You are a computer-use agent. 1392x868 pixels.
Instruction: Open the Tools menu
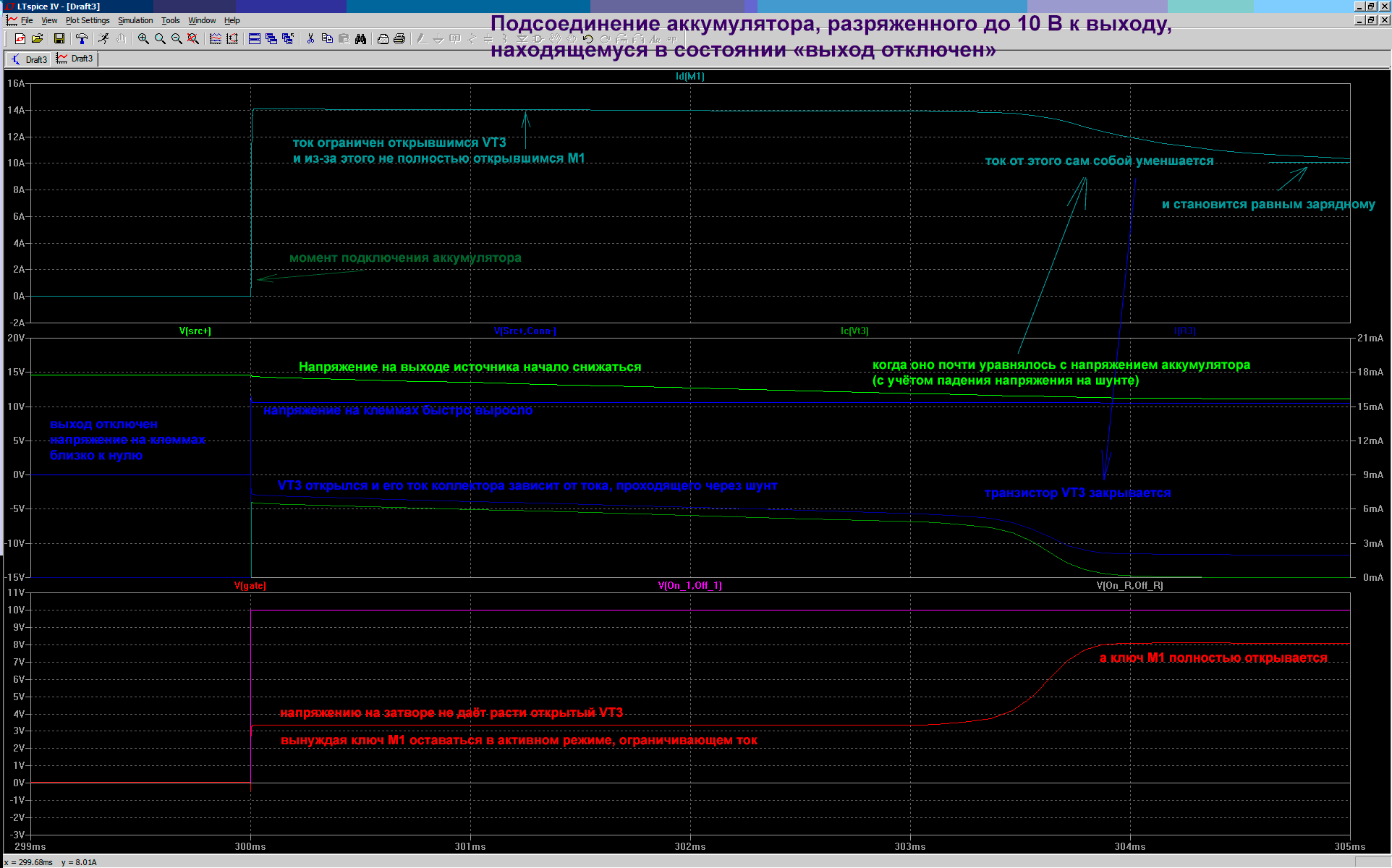click(x=171, y=20)
